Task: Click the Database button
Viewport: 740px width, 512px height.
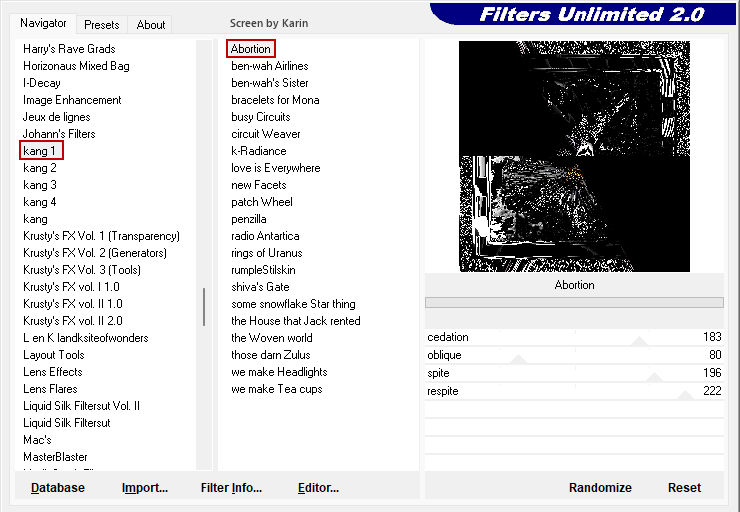Action: click(57, 488)
